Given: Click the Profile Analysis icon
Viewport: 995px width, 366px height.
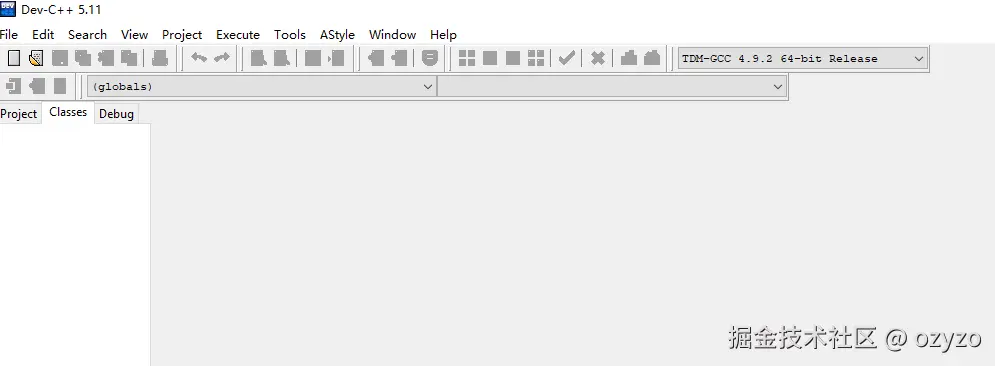Looking at the screenshot, I should (629, 58).
